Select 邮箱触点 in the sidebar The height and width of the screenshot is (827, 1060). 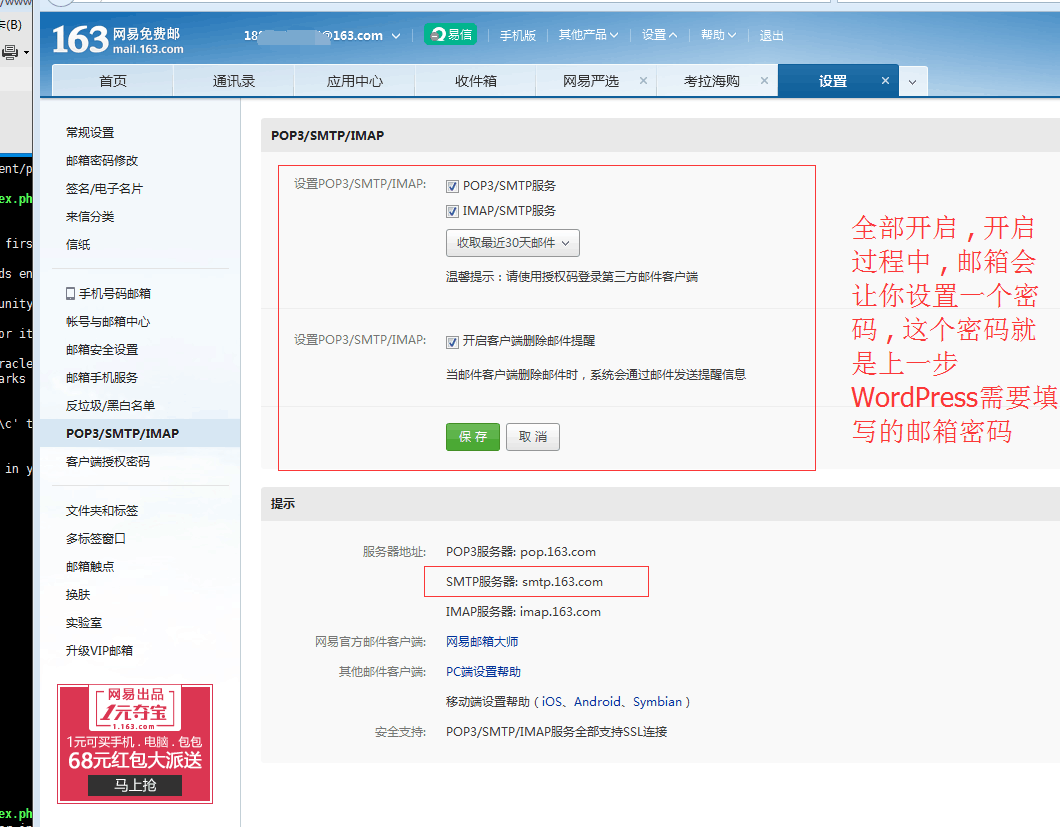click(90, 567)
